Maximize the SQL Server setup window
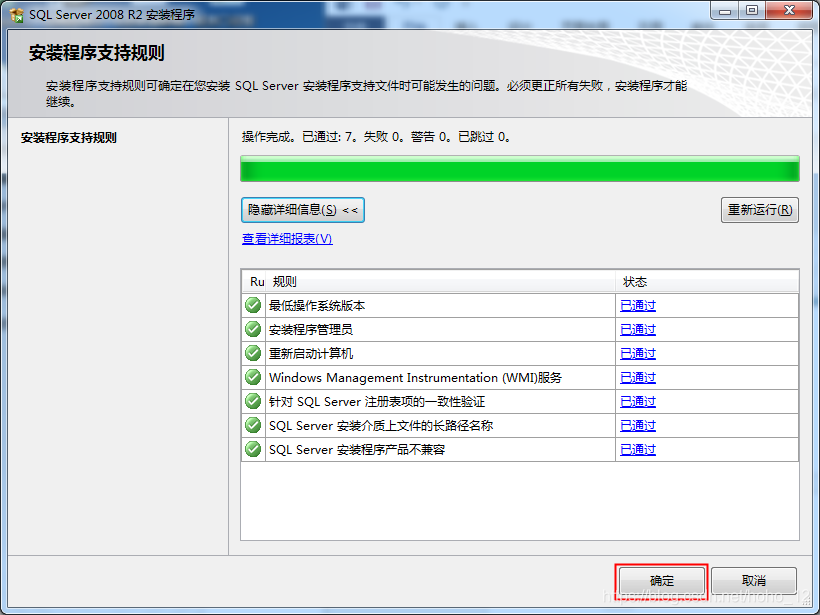Viewport: 820px width, 615px height. (x=752, y=11)
